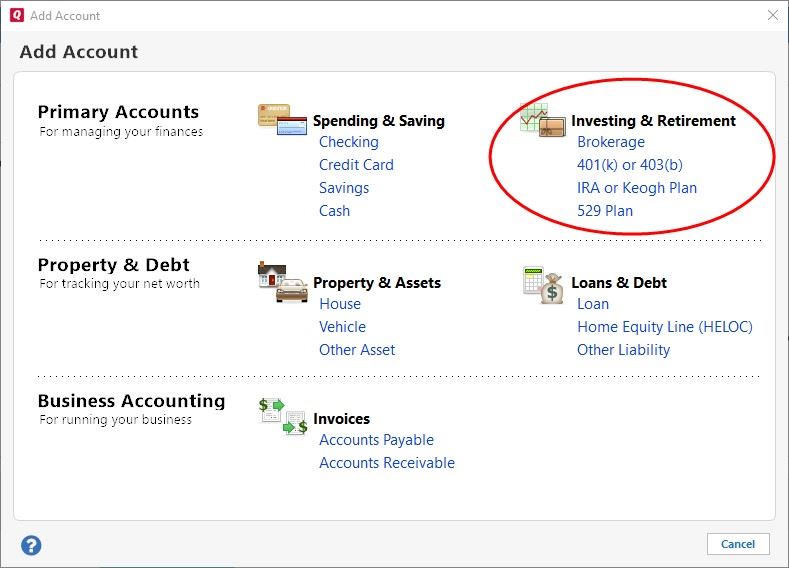Viewport: 789px width, 568px height.
Task: Choose IRA or Keogh Plan
Action: (637, 188)
